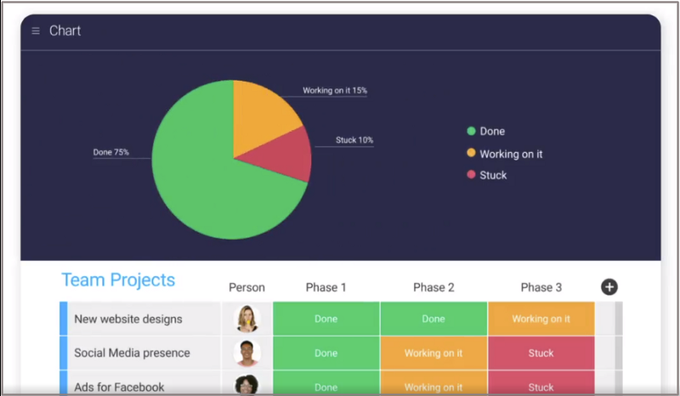
Task: Change Phase 1 status of New website designs
Action: [x=326, y=319]
